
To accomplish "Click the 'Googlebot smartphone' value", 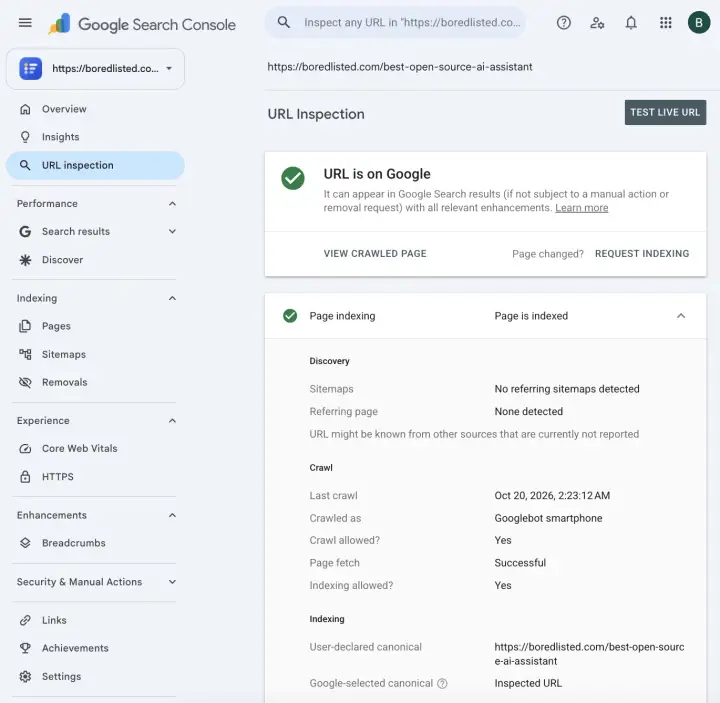I will pyautogui.click(x=548, y=518).
